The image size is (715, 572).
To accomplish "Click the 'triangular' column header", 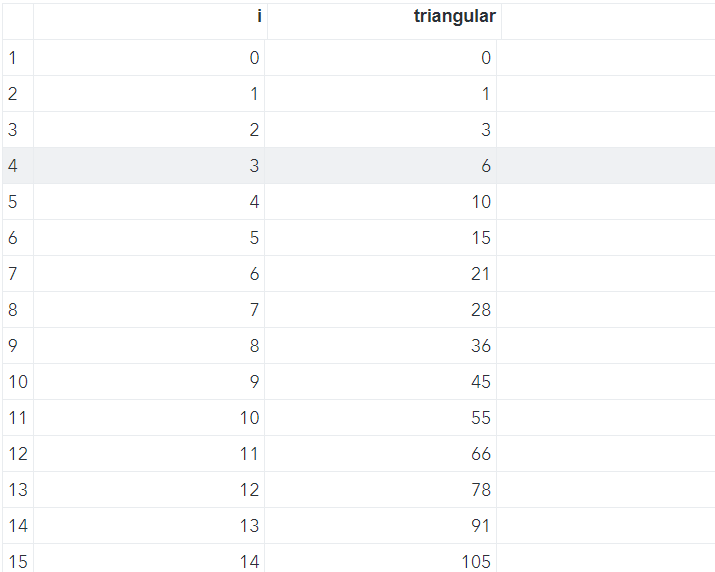I will pyautogui.click(x=383, y=17).
